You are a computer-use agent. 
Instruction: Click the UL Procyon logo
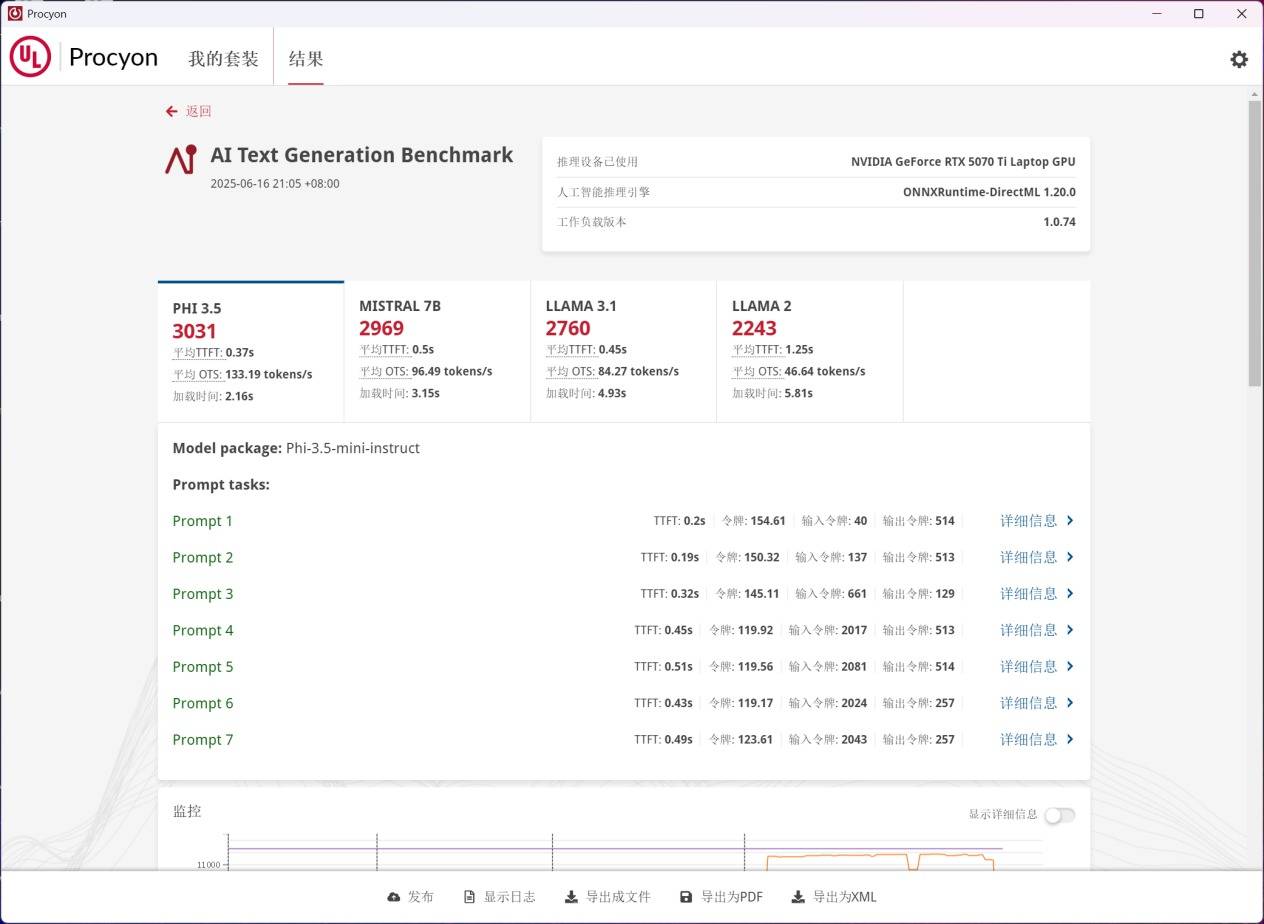pyautogui.click(x=30, y=57)
